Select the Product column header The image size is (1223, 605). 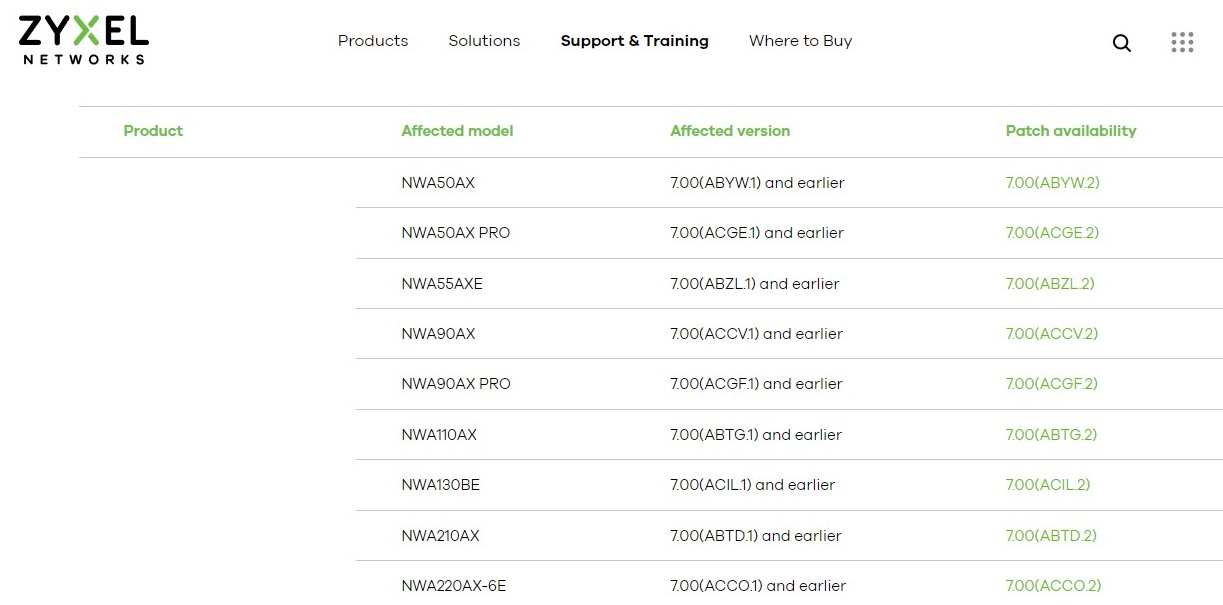[153, 131]
